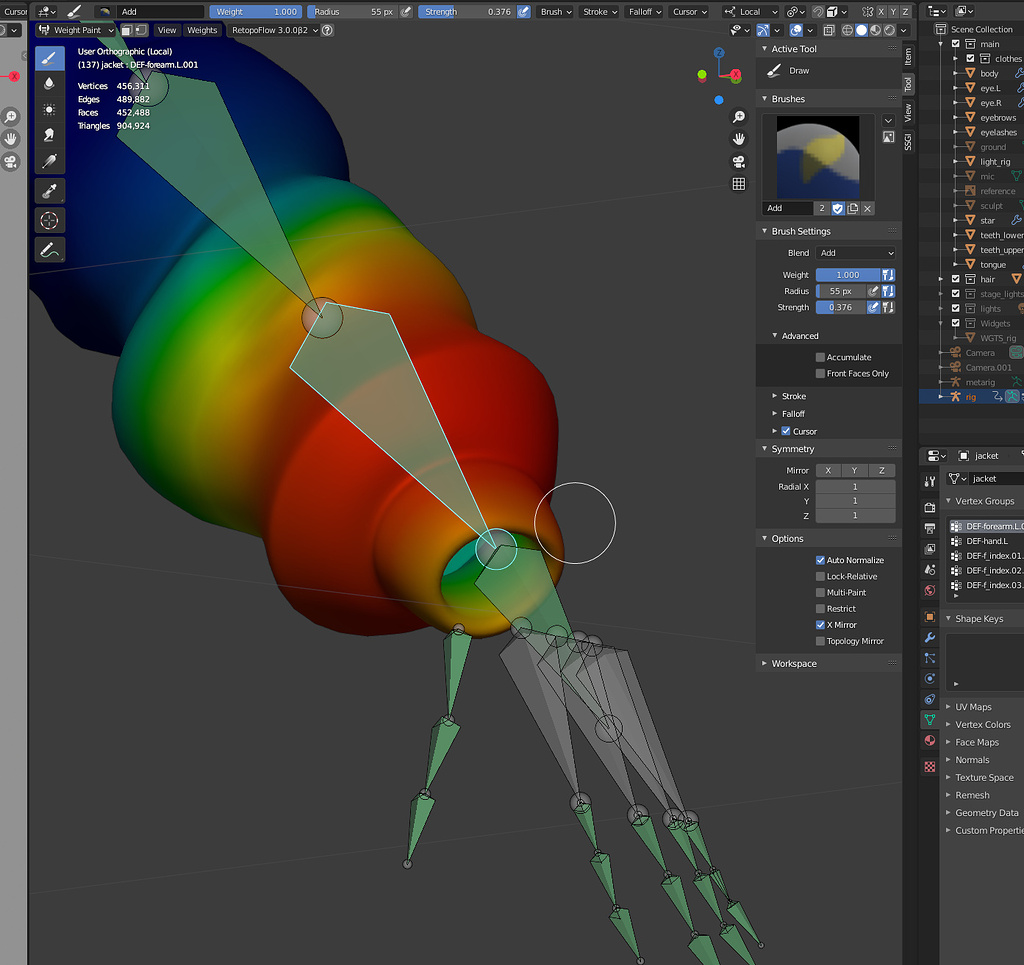Image resolution: width=1024 pixels, height=965 pixels.
Task: Switch to the View sidebar tab
Action: [x=908, y=112]
